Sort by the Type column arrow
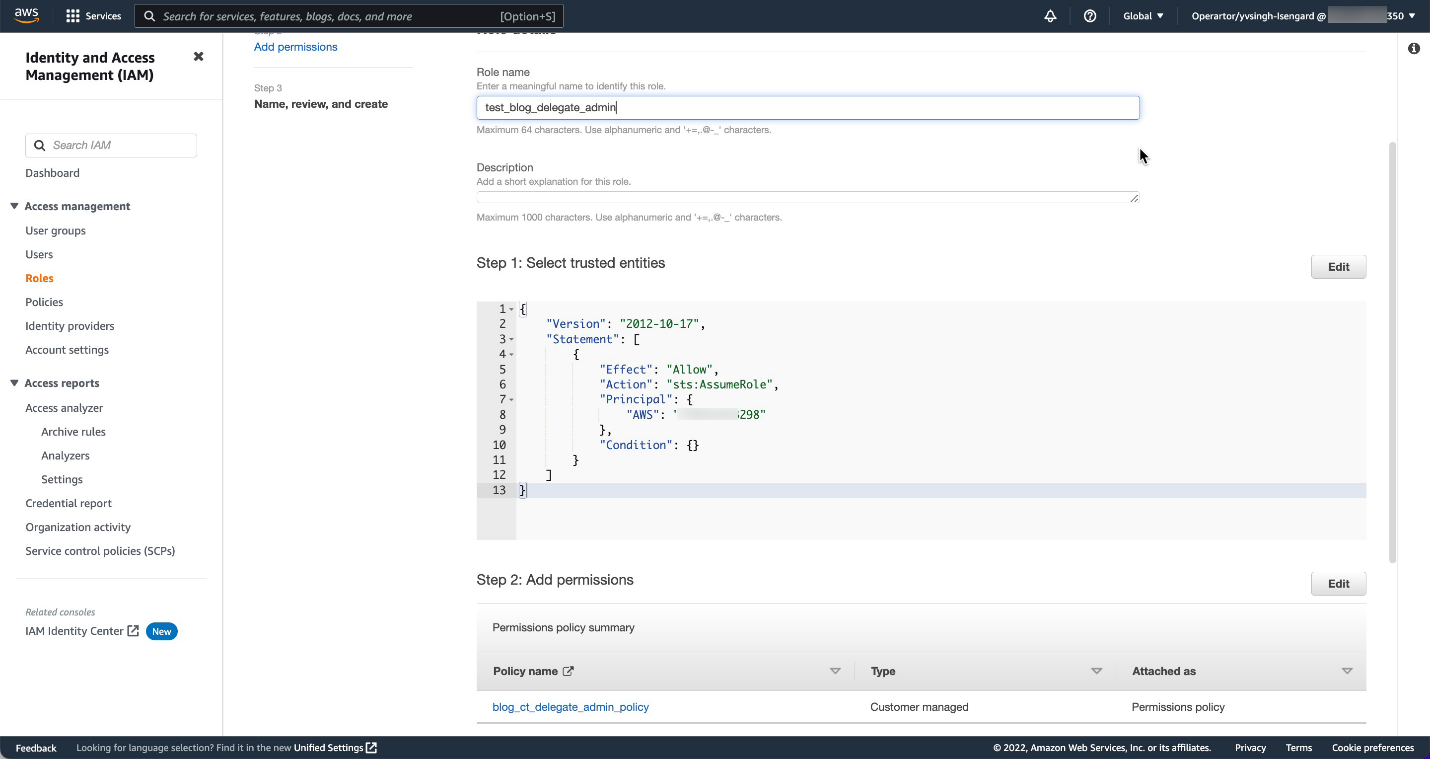This screenshot has width=1430, height=759. (1096, 671)
